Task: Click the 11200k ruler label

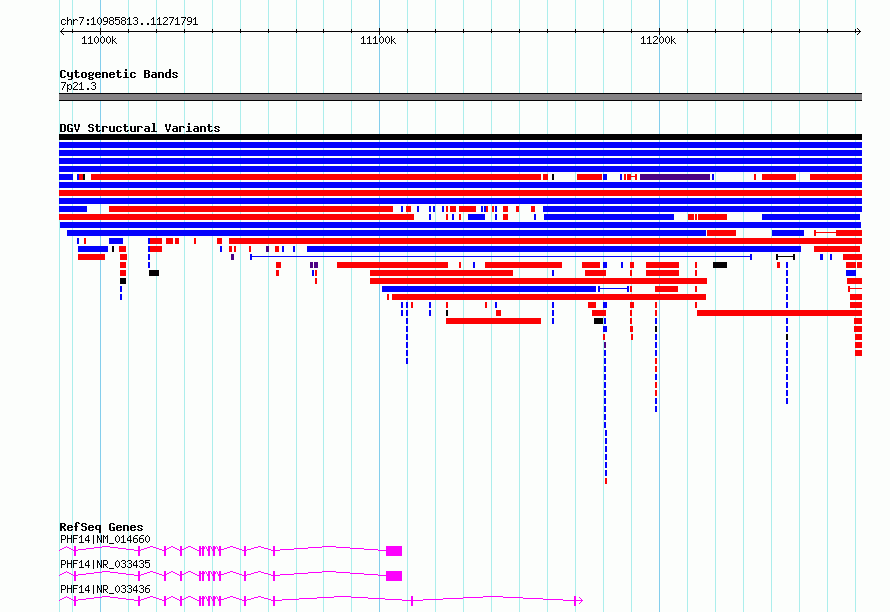Action: (x=658, y=41)
